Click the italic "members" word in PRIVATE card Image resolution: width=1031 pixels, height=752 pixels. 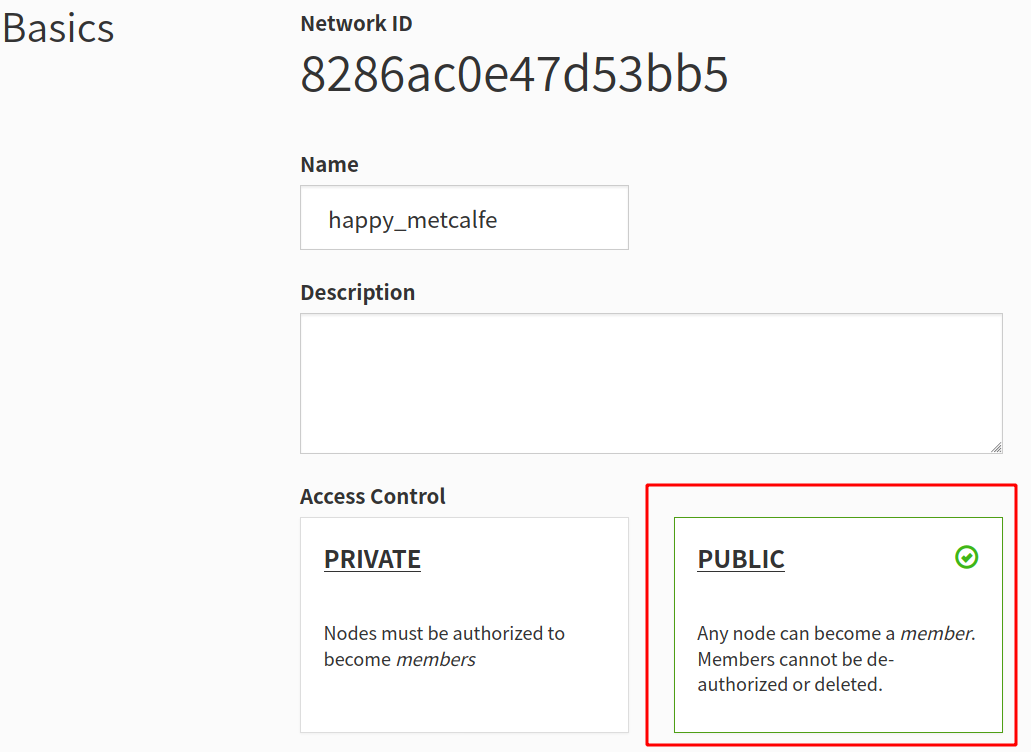point(436,659)
